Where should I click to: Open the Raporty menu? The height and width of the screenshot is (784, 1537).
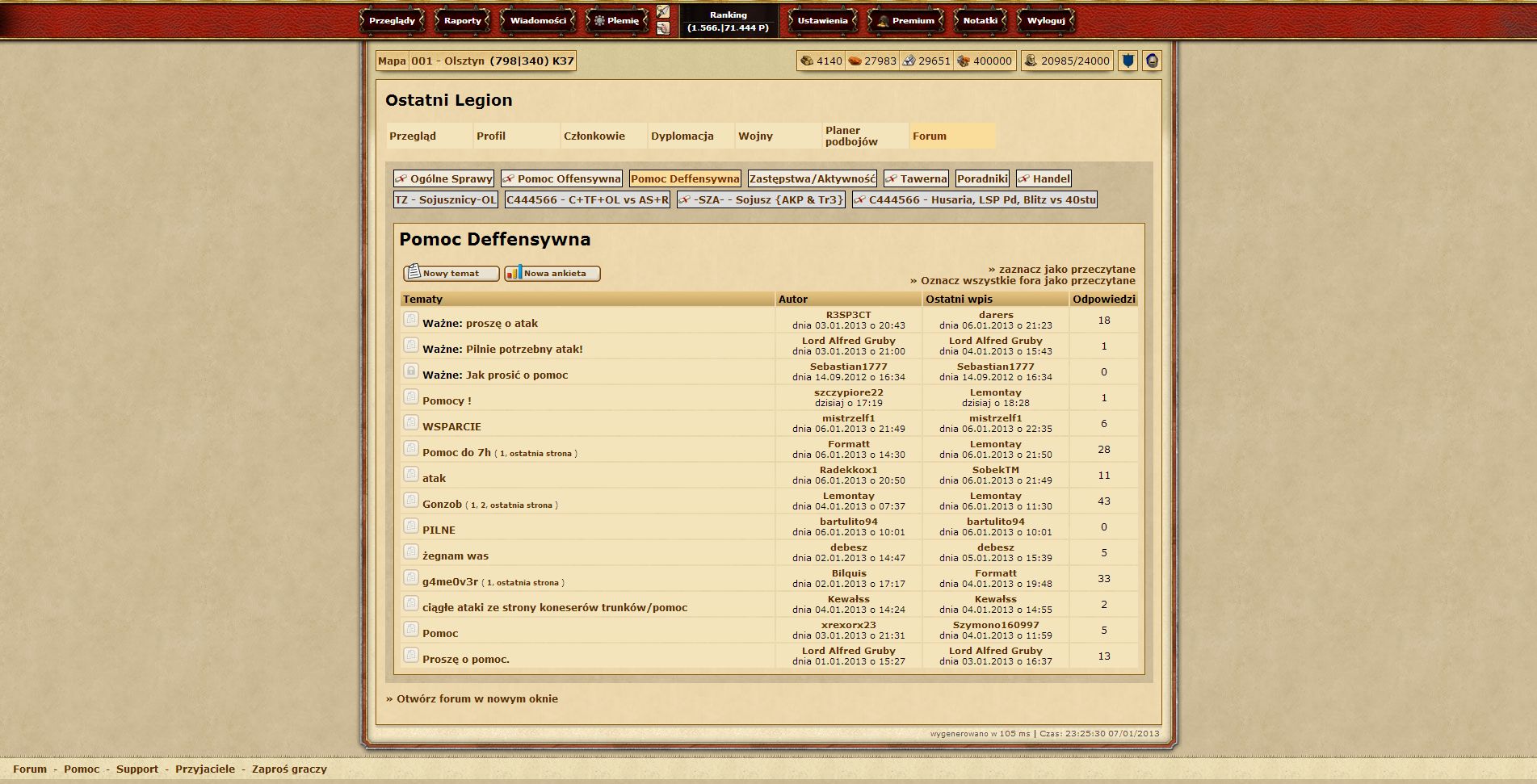(x=462, y=21)
